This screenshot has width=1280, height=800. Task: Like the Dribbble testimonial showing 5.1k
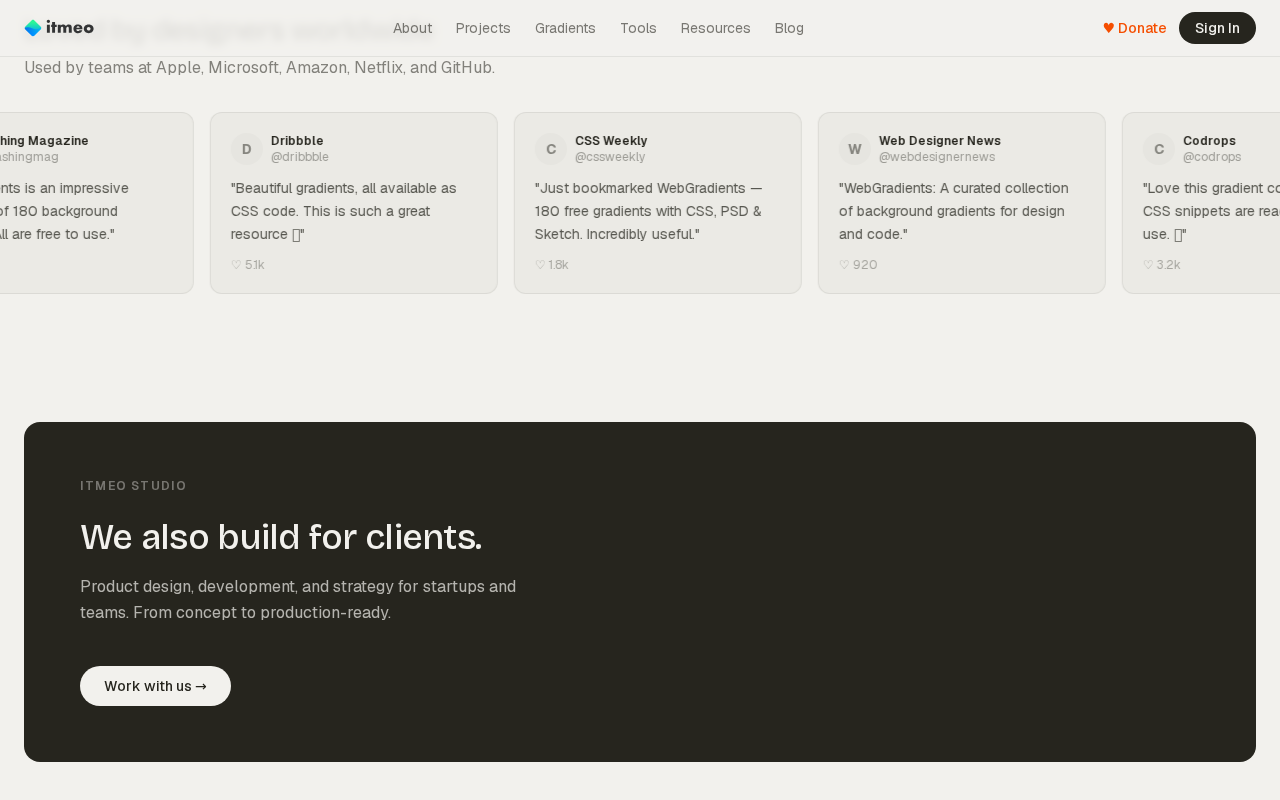248,265
